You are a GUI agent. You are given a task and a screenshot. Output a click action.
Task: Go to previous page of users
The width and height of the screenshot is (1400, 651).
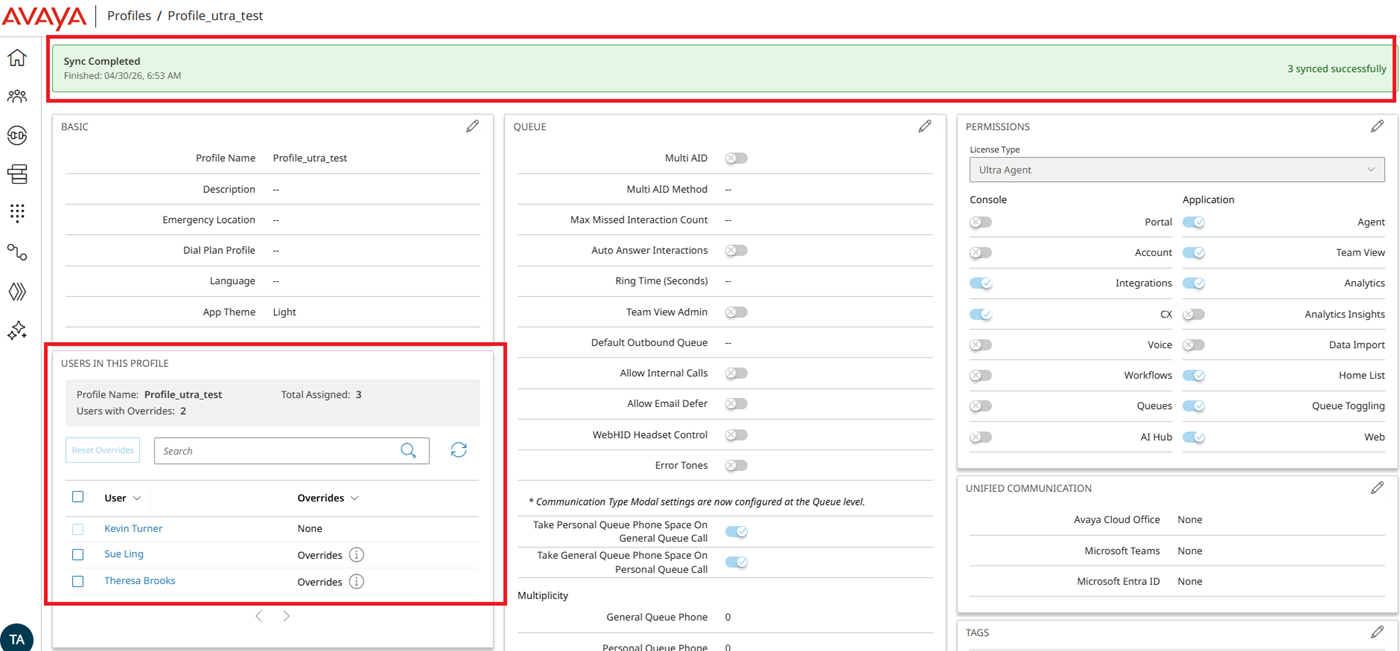[x=259, y=616]
